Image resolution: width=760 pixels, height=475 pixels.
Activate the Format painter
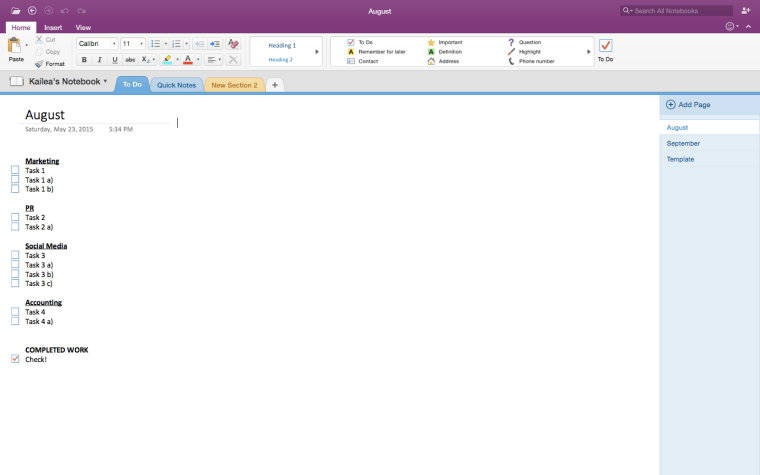(50, 63)
